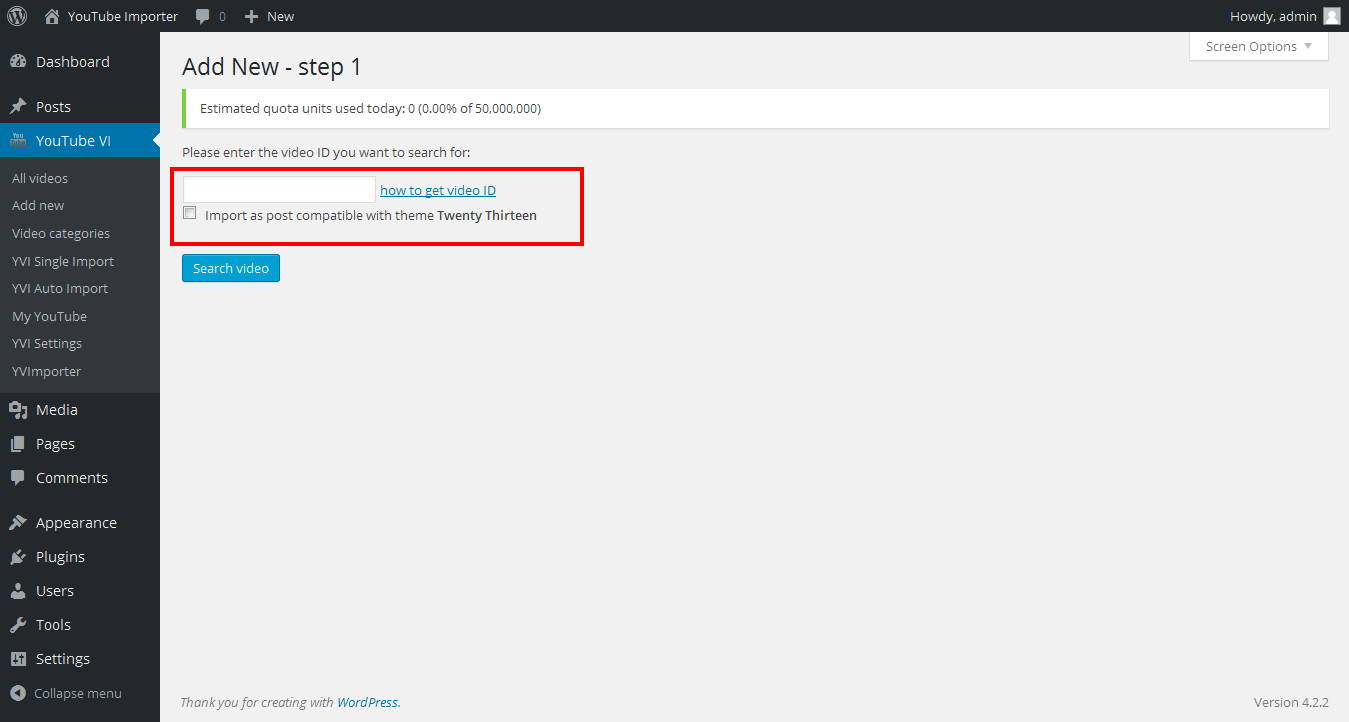Open the comments bubble icon in admin bar

point(203,17)
